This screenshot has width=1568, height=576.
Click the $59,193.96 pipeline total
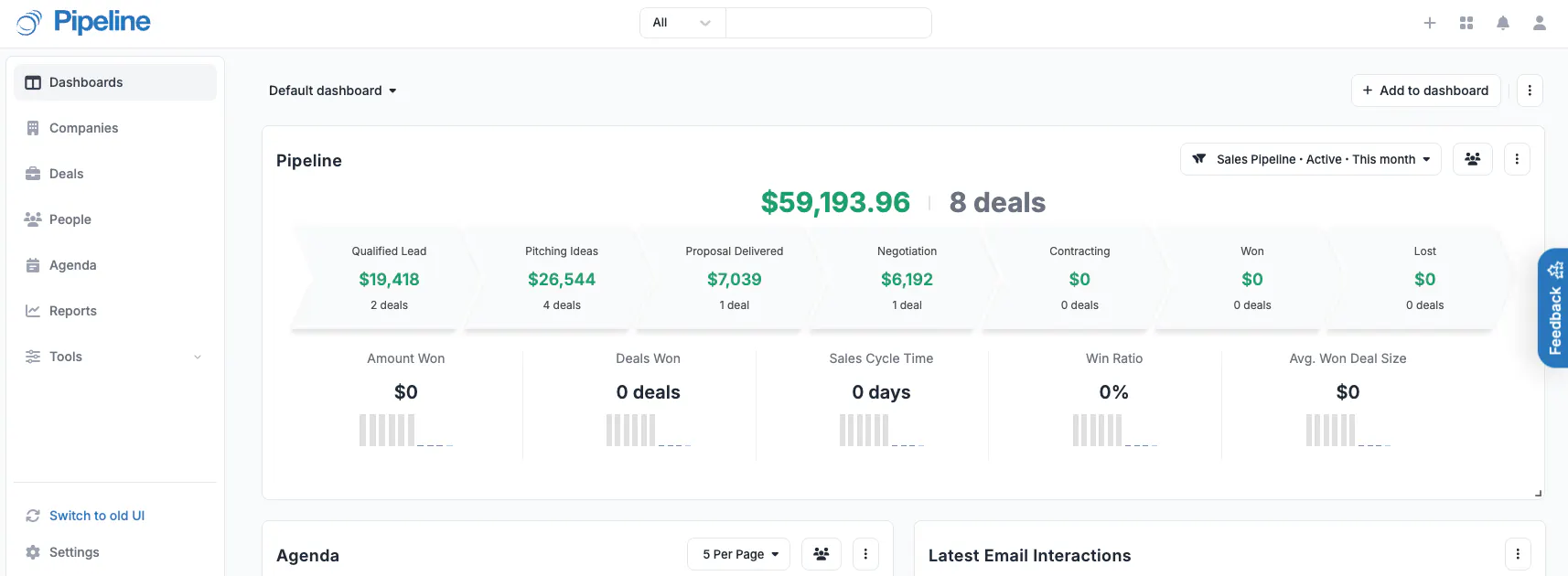pos(835,202)
